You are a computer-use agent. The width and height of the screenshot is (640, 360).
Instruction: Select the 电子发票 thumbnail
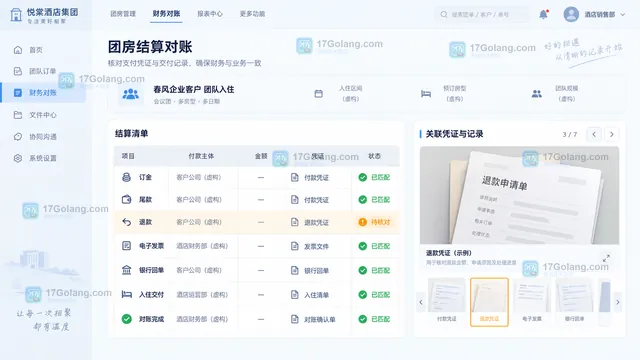[532, 301]
